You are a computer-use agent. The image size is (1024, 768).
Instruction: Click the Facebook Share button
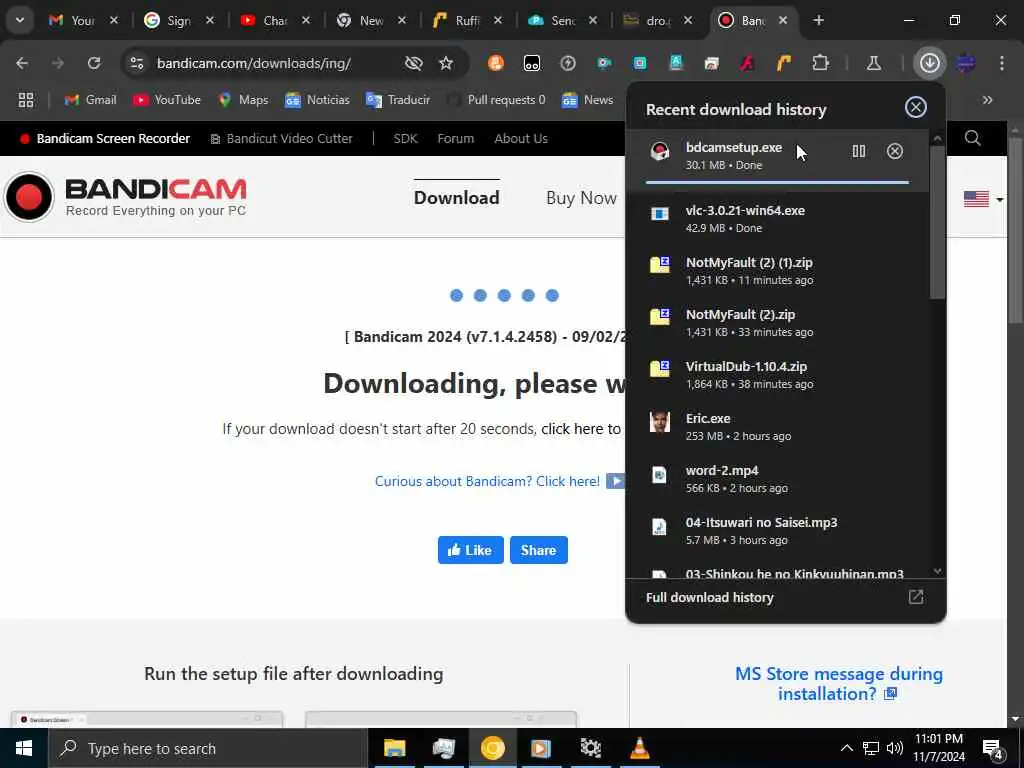tap(538, 550)
